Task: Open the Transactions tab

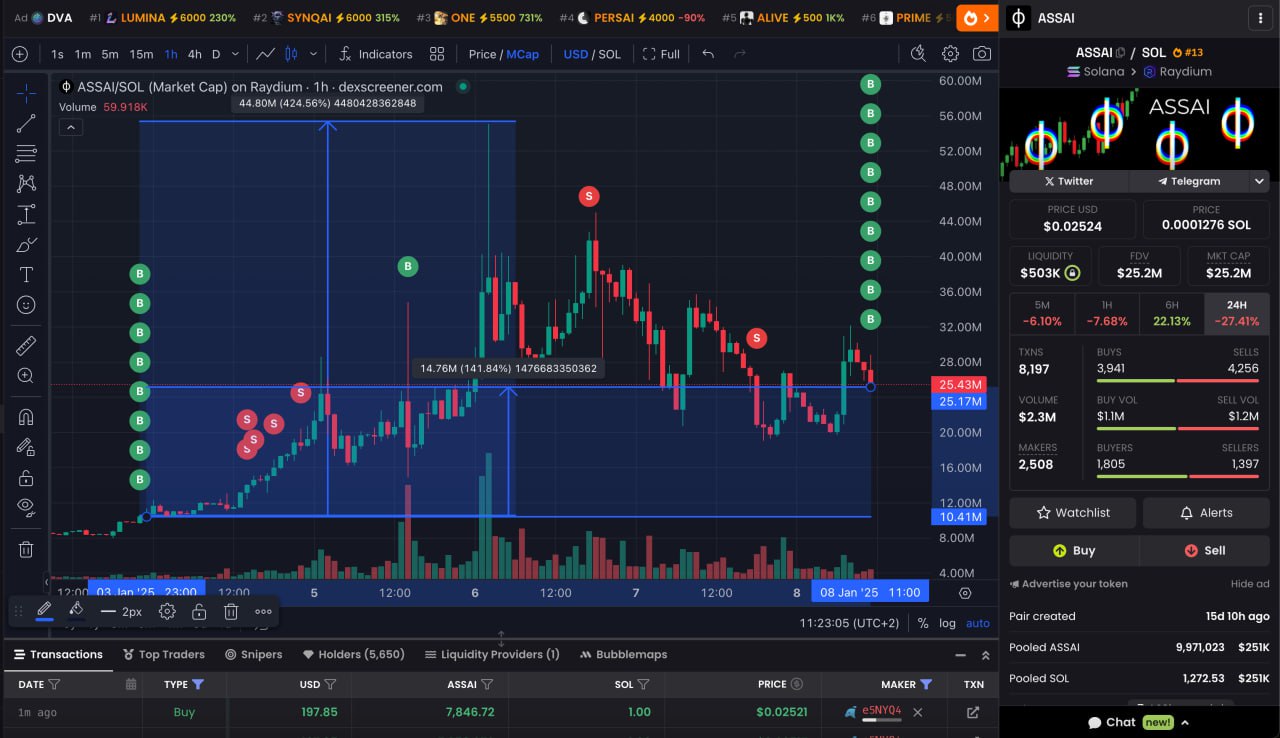Action: (57, 654)
